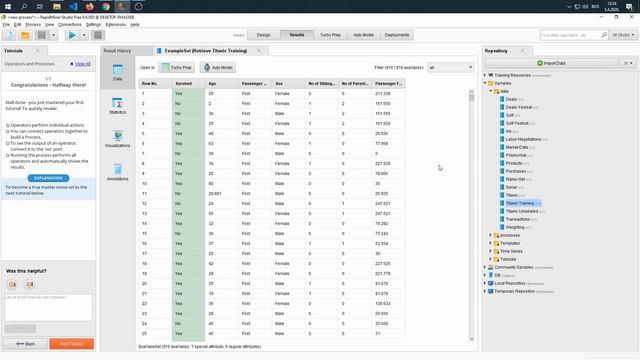Open the Process menu
The image size is (640, 360).
click(33, 24)
